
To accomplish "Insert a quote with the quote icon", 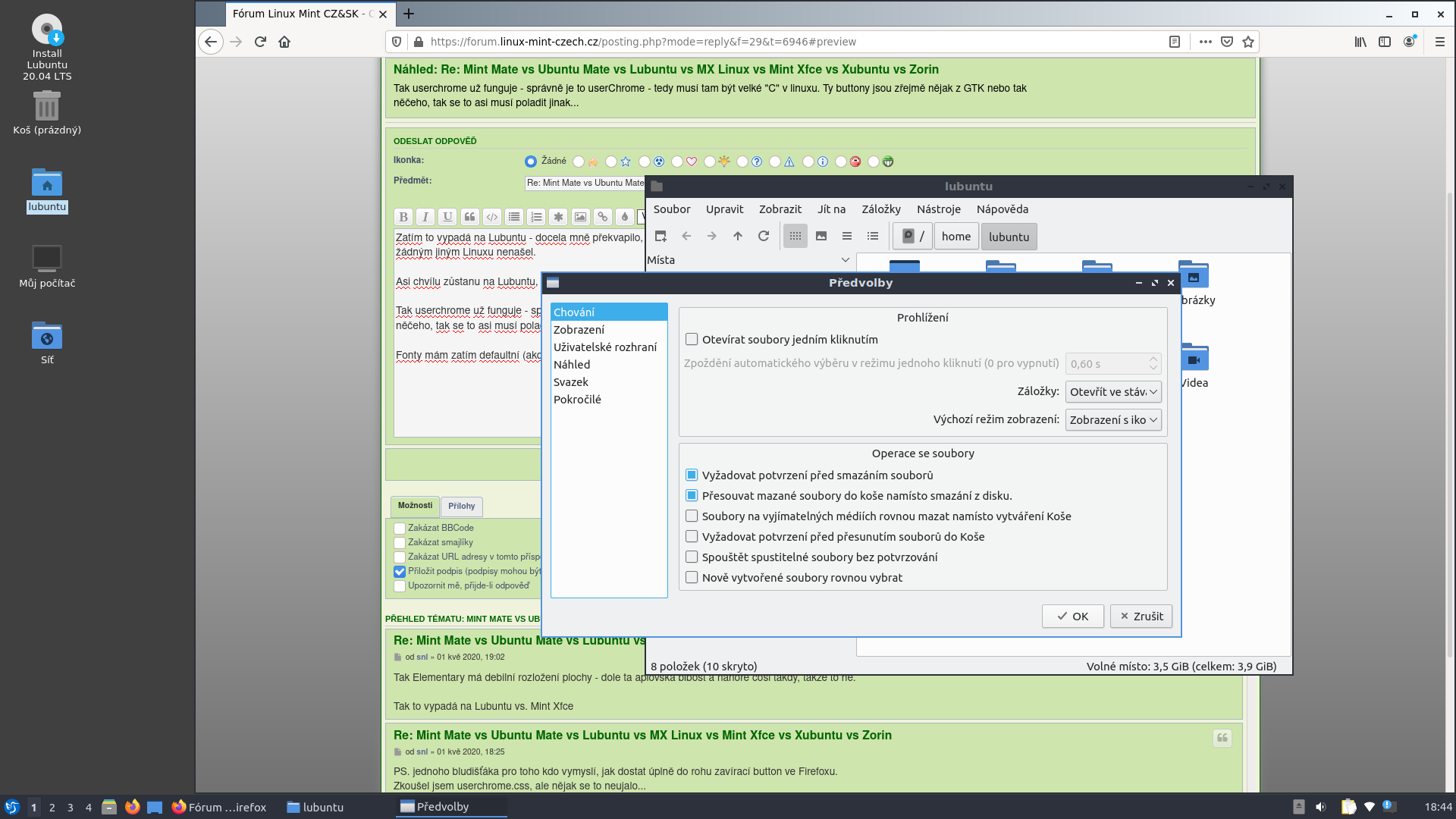I will pyautogui.click(x=469, y=217).
